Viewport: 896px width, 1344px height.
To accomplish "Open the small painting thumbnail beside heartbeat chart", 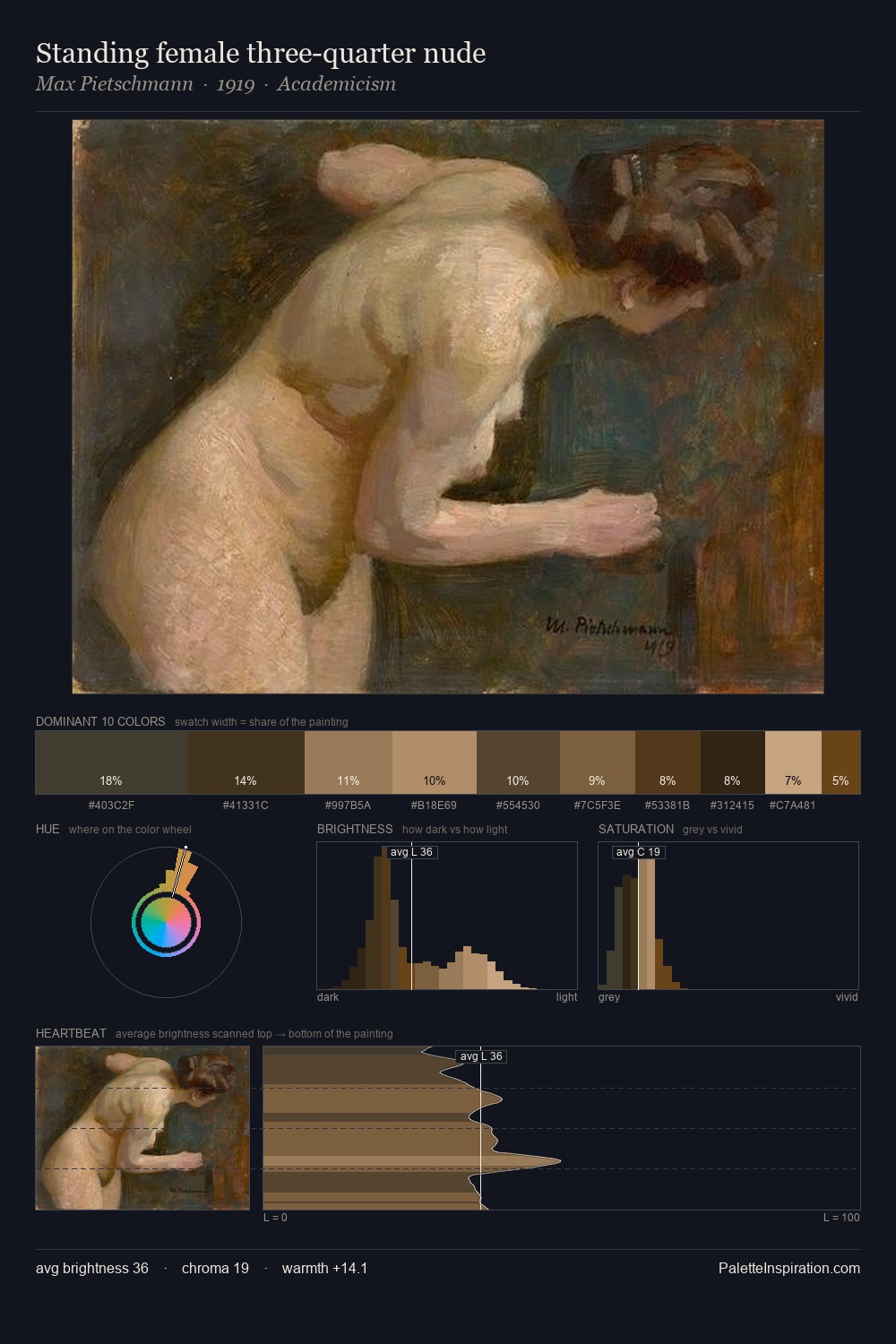I will [x=142, y=1128].
